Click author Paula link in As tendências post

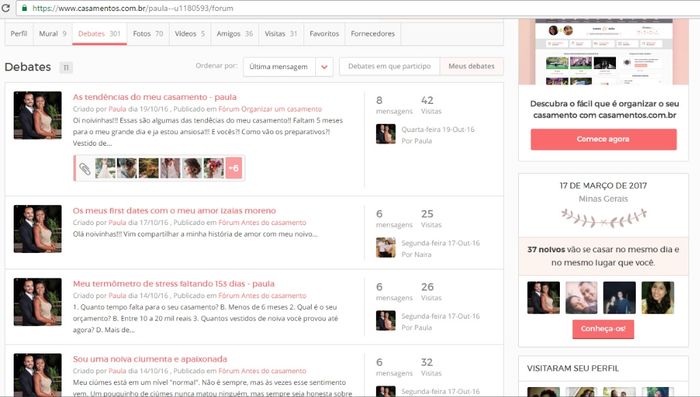tap(117, 109)
